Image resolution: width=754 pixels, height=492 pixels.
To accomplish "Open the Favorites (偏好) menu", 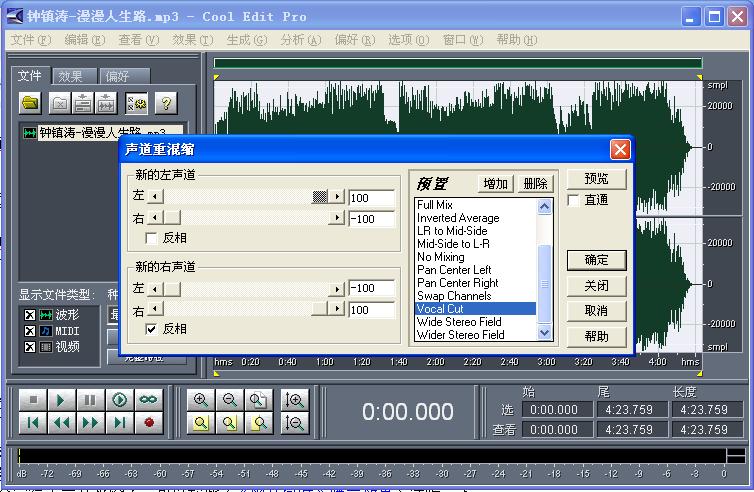I will click(354, 40).
